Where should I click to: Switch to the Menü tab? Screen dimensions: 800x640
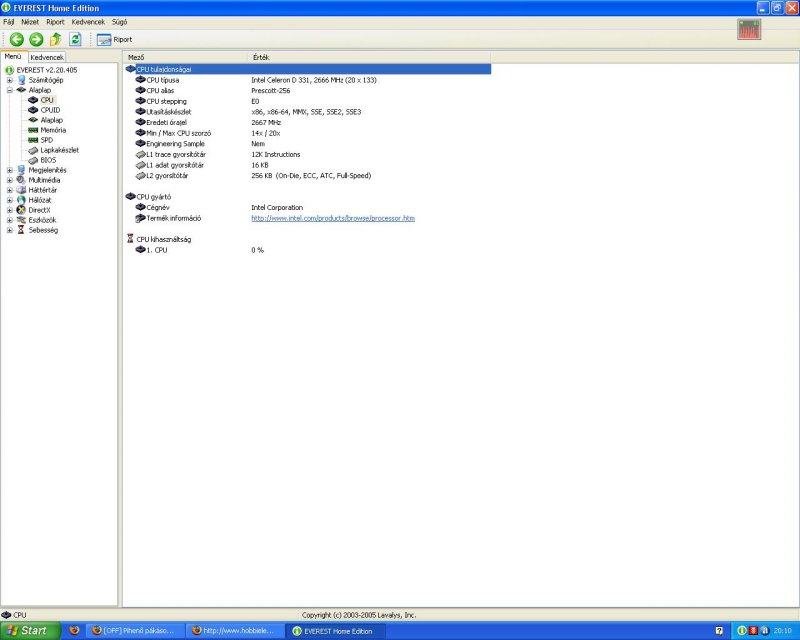click(x=13, y=57)
